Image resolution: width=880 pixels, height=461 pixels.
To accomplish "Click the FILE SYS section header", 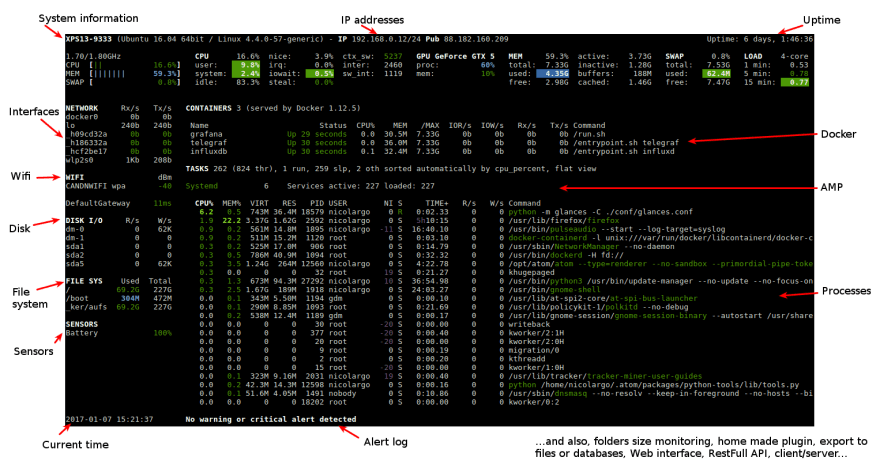I will click(84, 281).
